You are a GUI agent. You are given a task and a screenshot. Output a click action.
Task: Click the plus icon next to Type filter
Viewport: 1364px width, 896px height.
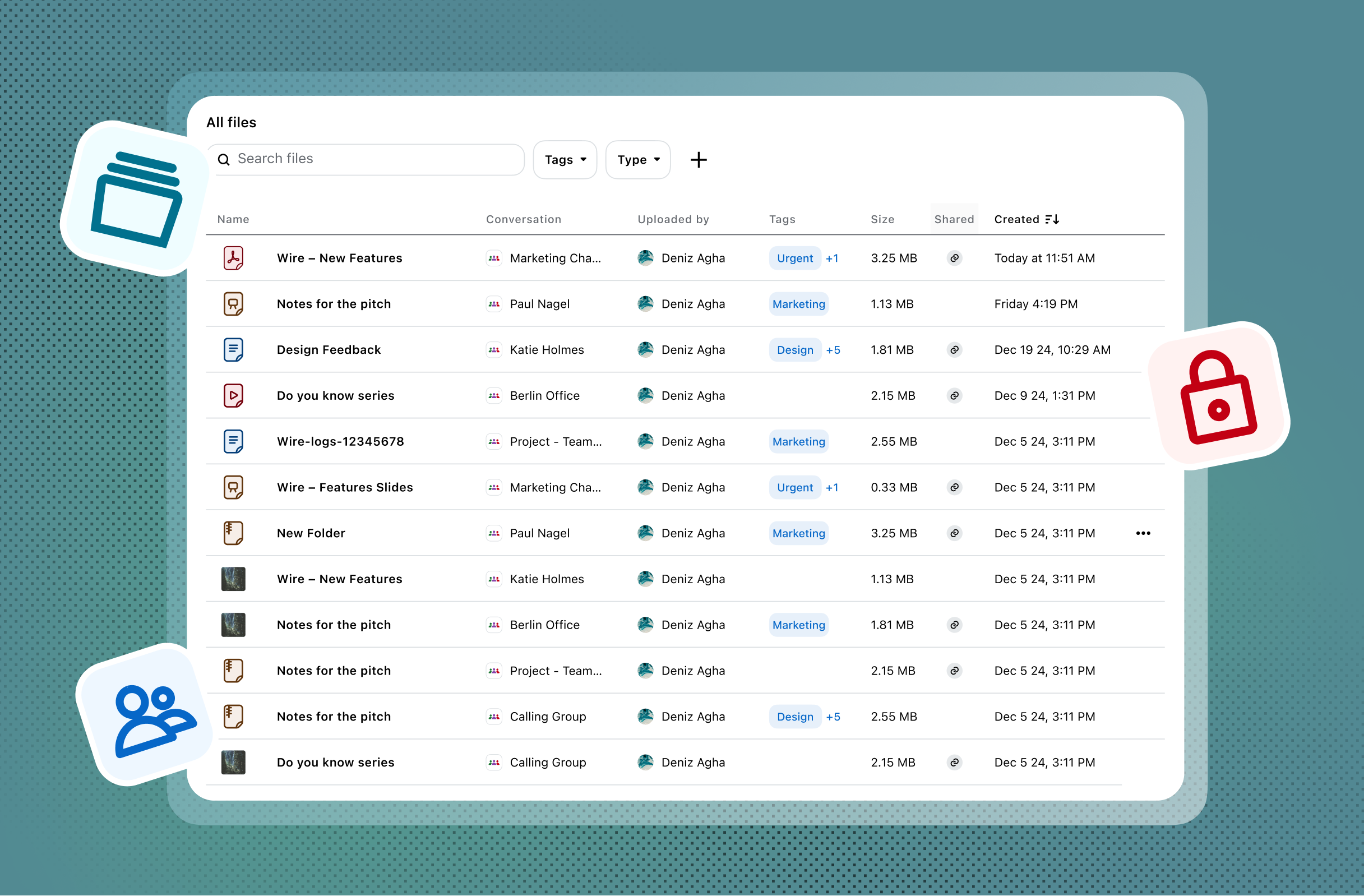698,160
